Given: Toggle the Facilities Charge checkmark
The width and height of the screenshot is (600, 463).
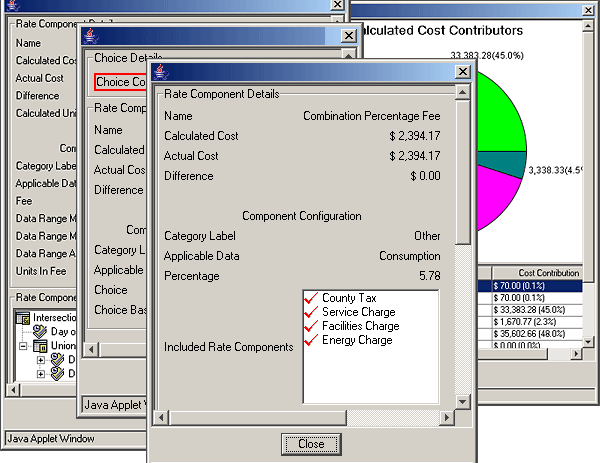Looking at the screenshot, I should tap(312, 327).
